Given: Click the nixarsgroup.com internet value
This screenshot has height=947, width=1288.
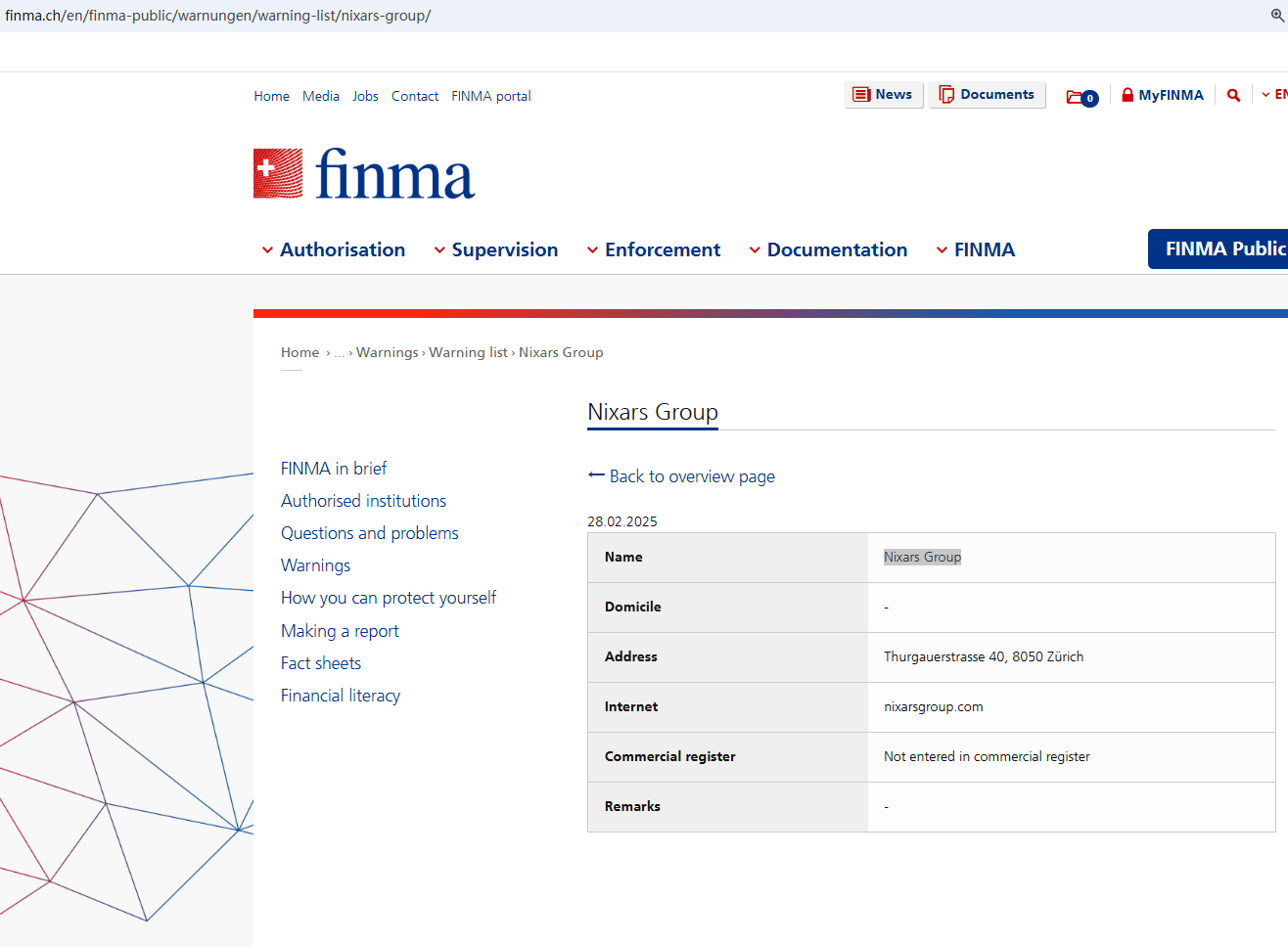Looking at the screenshot, I should tap(934, 706).
